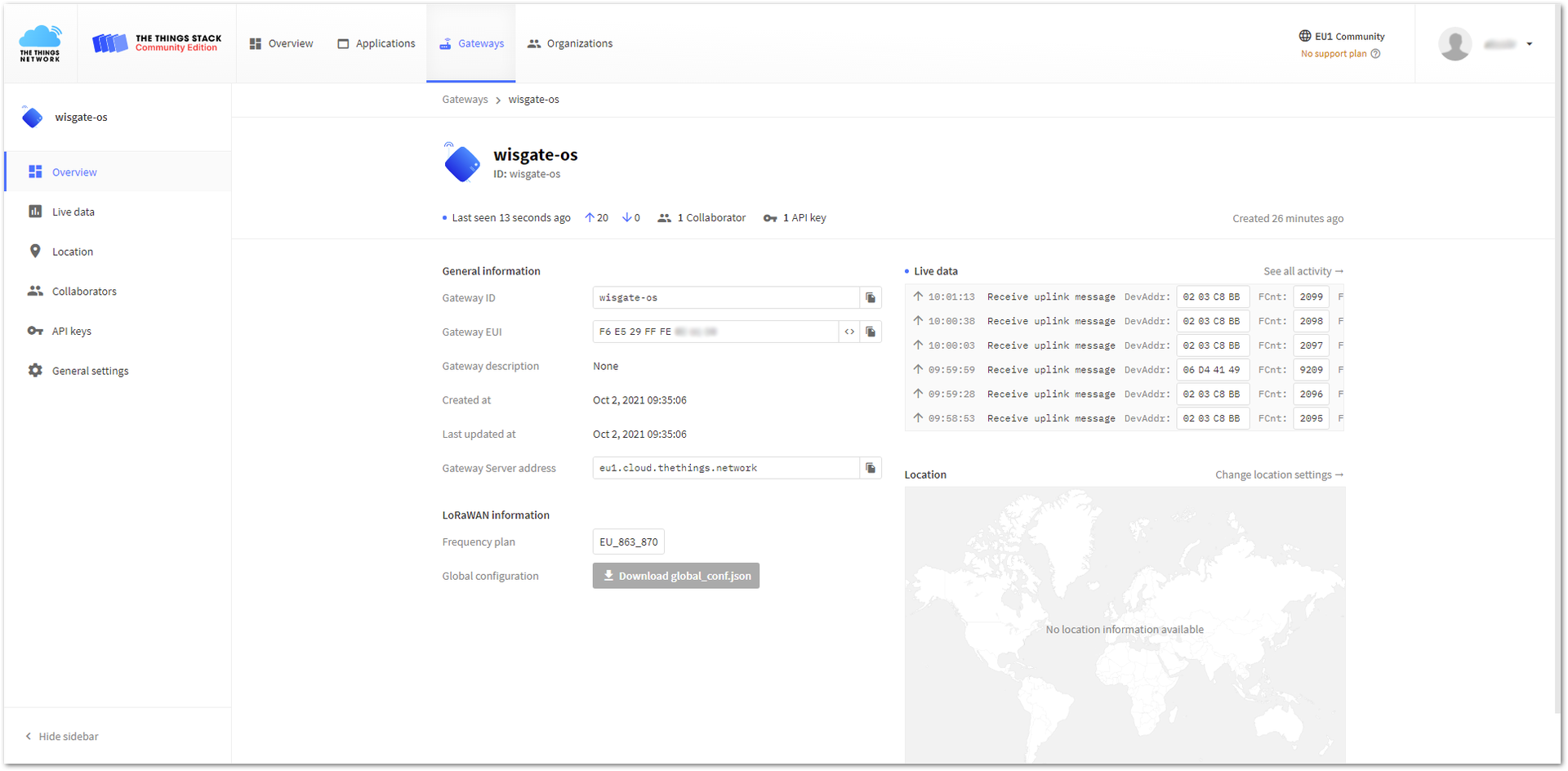Screen dimensions: 1568x771
Task: Open the Applications top navigation tab
Action: 376,43
